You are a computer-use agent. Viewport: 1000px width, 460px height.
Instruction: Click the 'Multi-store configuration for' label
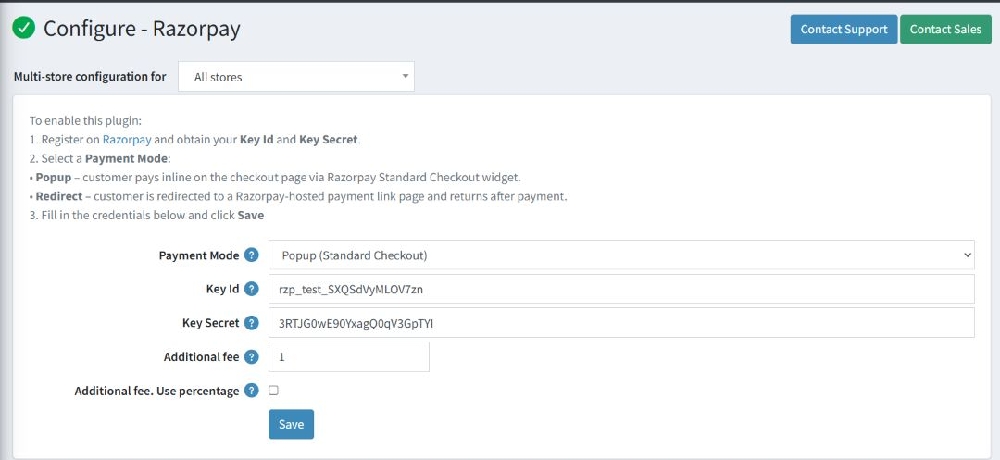[x=90, y=77]
